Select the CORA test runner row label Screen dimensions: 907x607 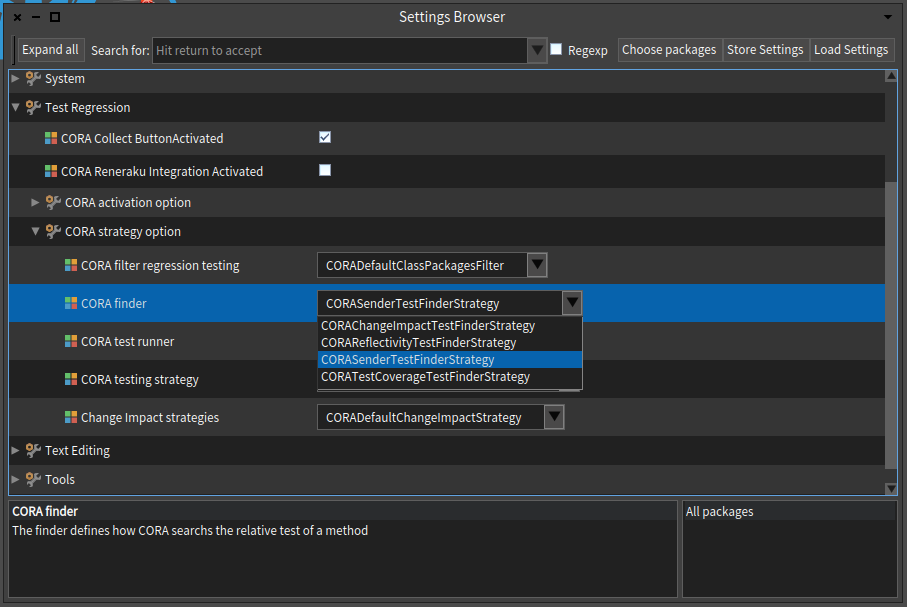pyautogui.click(x=127, y=341)
